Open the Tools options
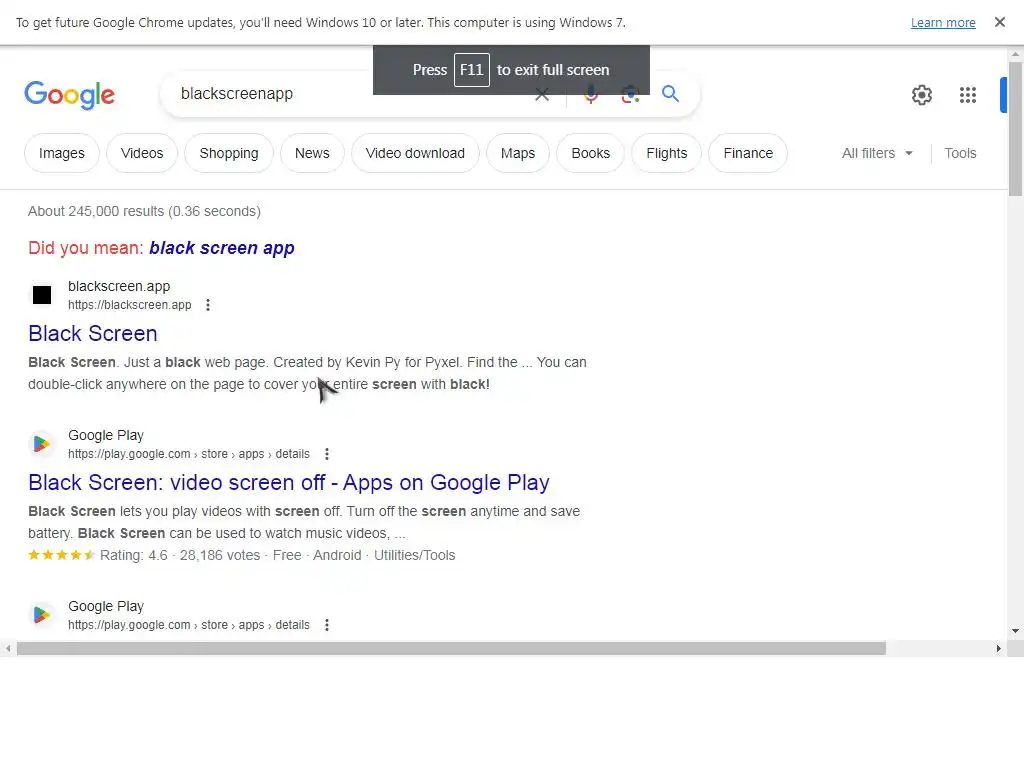The height and width of the screenshot is (768, 1024). [x=960, y=153]
